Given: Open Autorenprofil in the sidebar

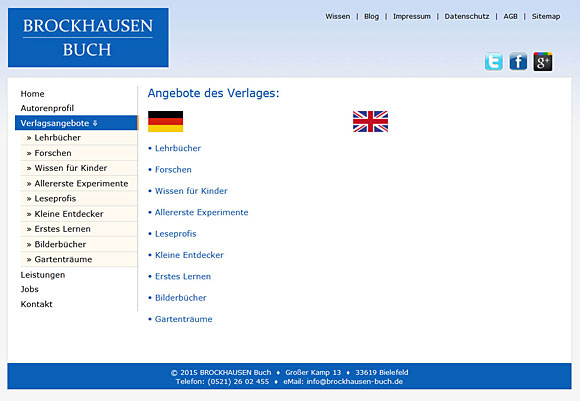Looking at the screenshot, I should point(47,108).
